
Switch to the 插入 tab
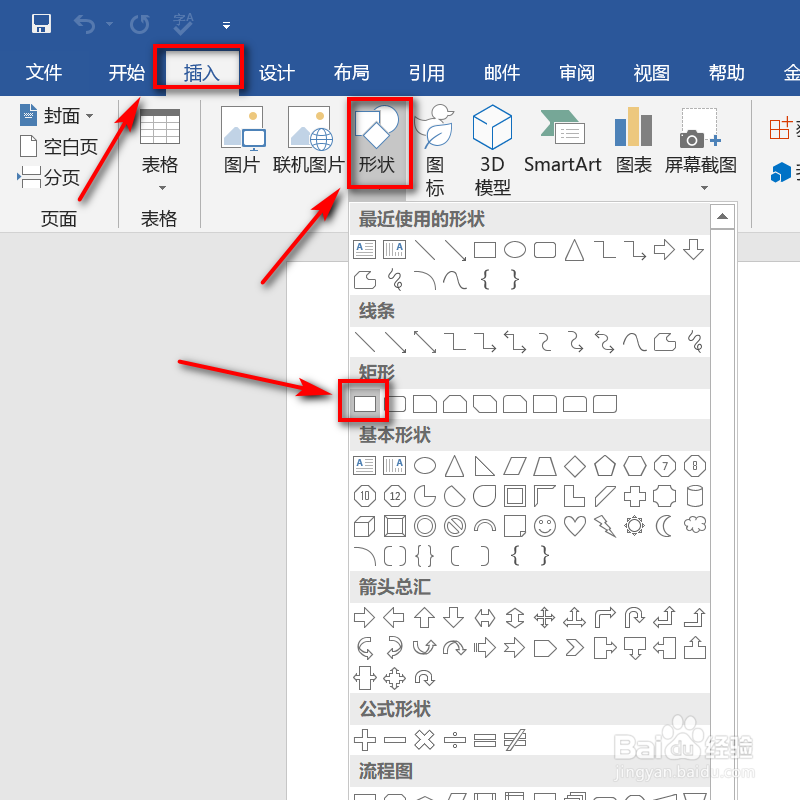tap(202, 73)
